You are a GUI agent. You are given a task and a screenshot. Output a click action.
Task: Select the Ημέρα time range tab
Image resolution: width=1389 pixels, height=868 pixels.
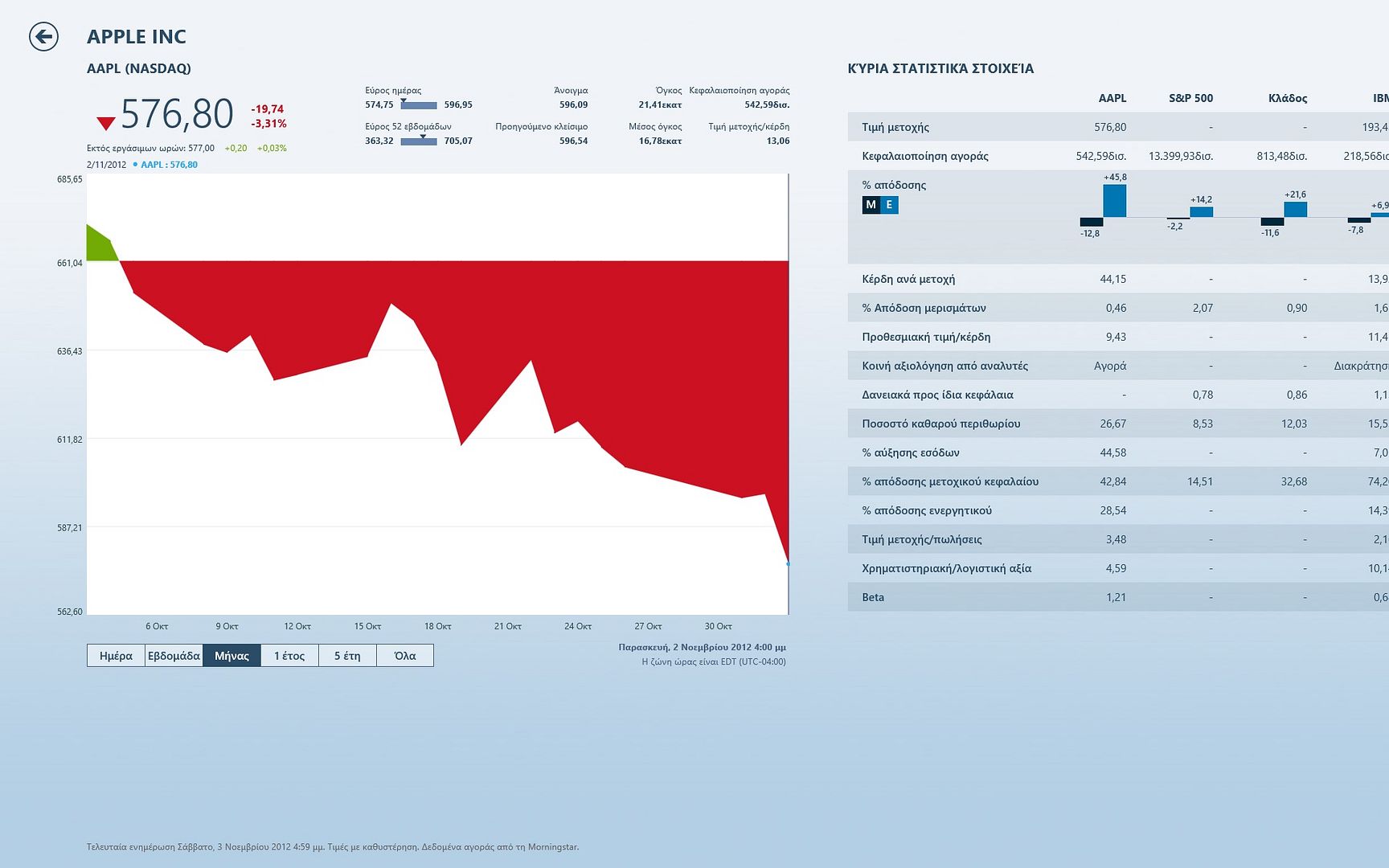point(116,656)
